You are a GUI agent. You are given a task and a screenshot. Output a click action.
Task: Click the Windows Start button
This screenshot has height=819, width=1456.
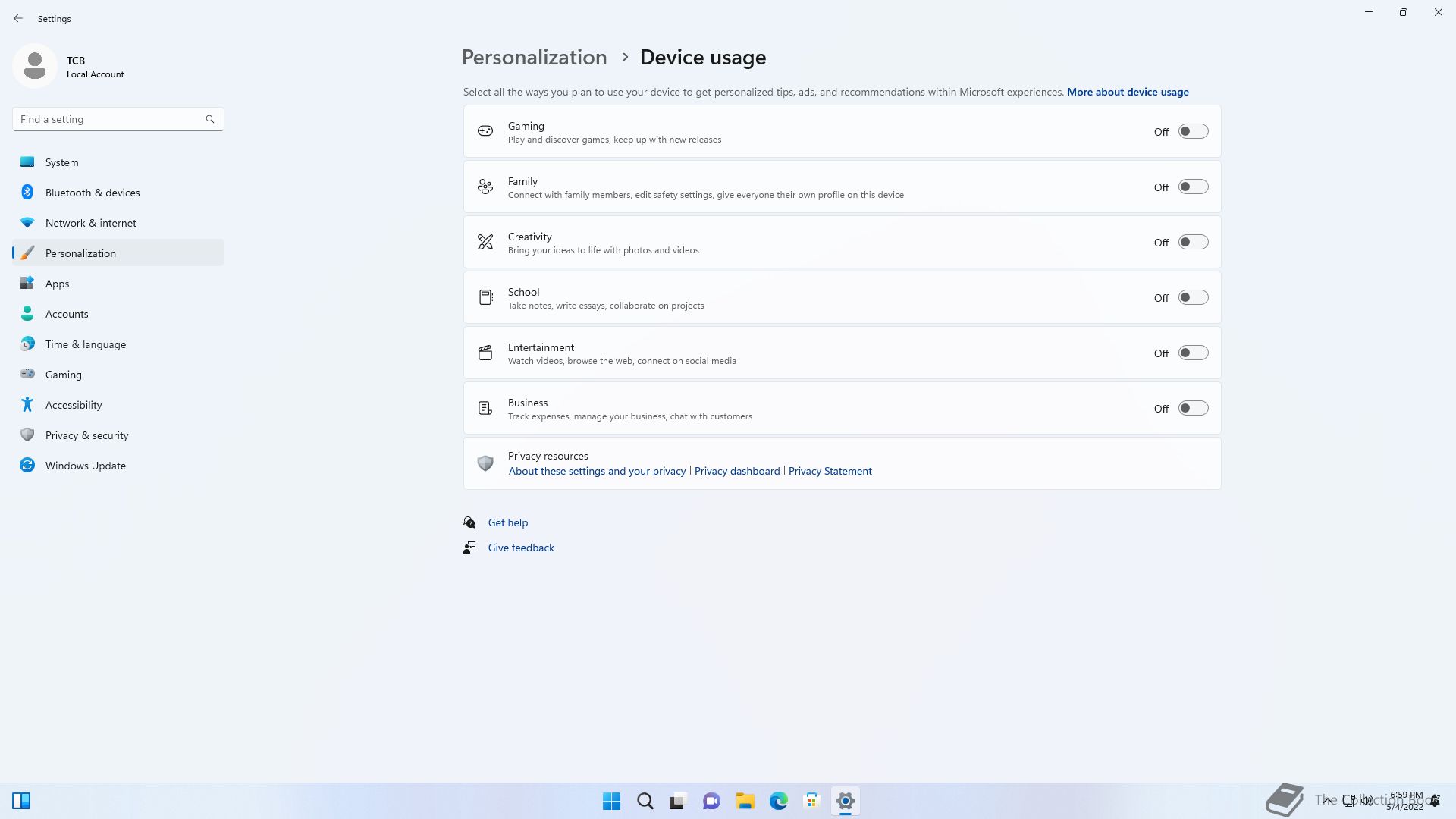611,801
